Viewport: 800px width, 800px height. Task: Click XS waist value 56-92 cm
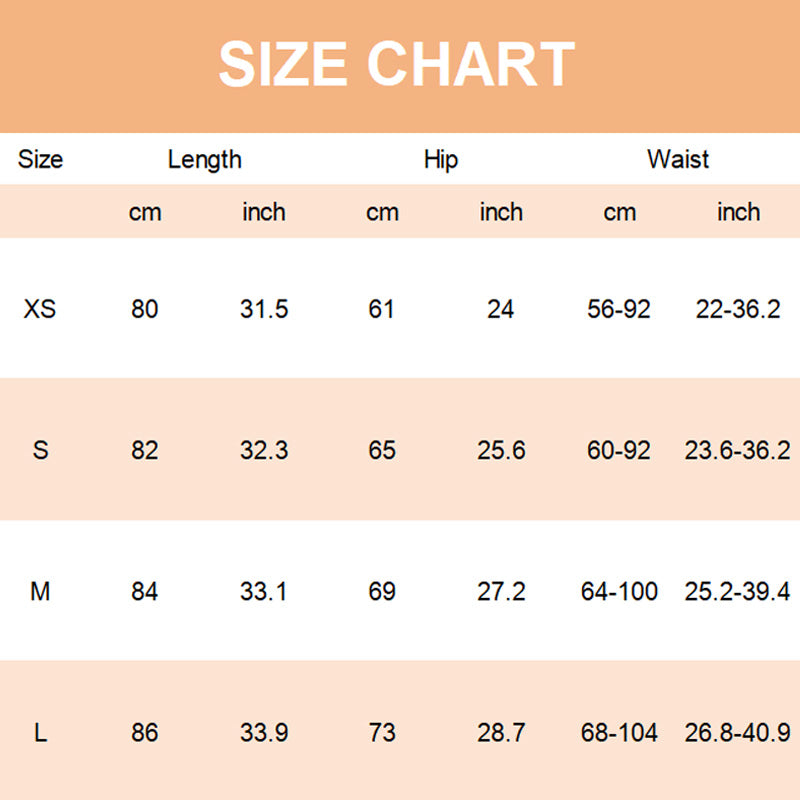[x=619, y=309]
